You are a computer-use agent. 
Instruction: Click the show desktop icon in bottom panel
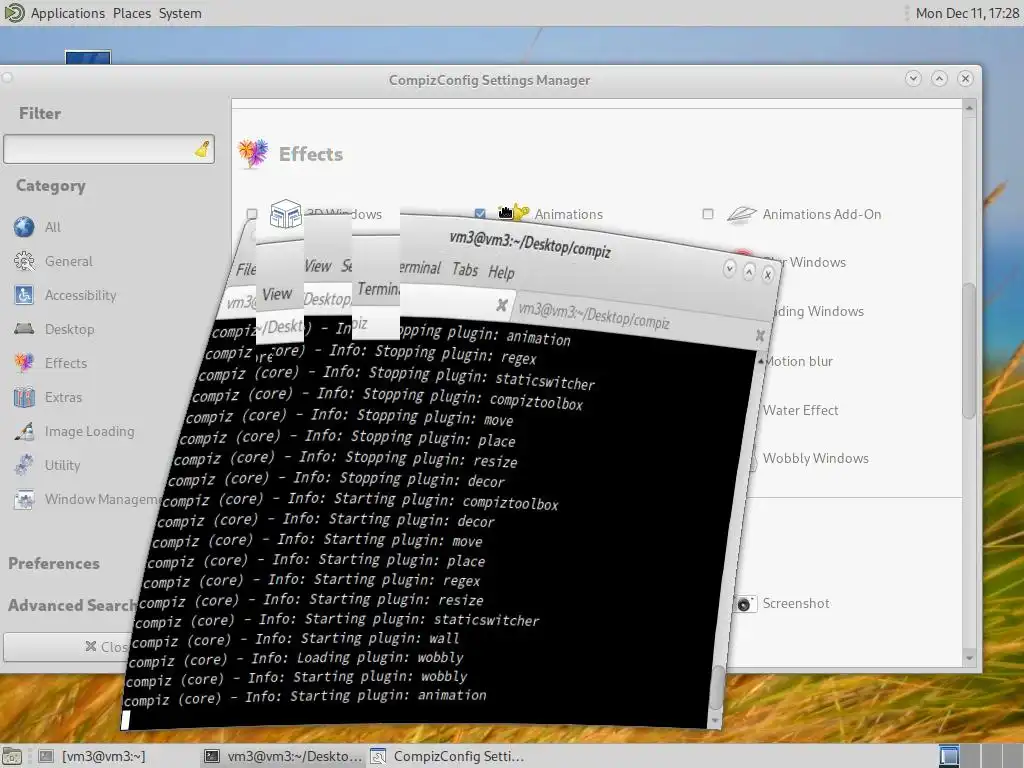tap(12, 756)
